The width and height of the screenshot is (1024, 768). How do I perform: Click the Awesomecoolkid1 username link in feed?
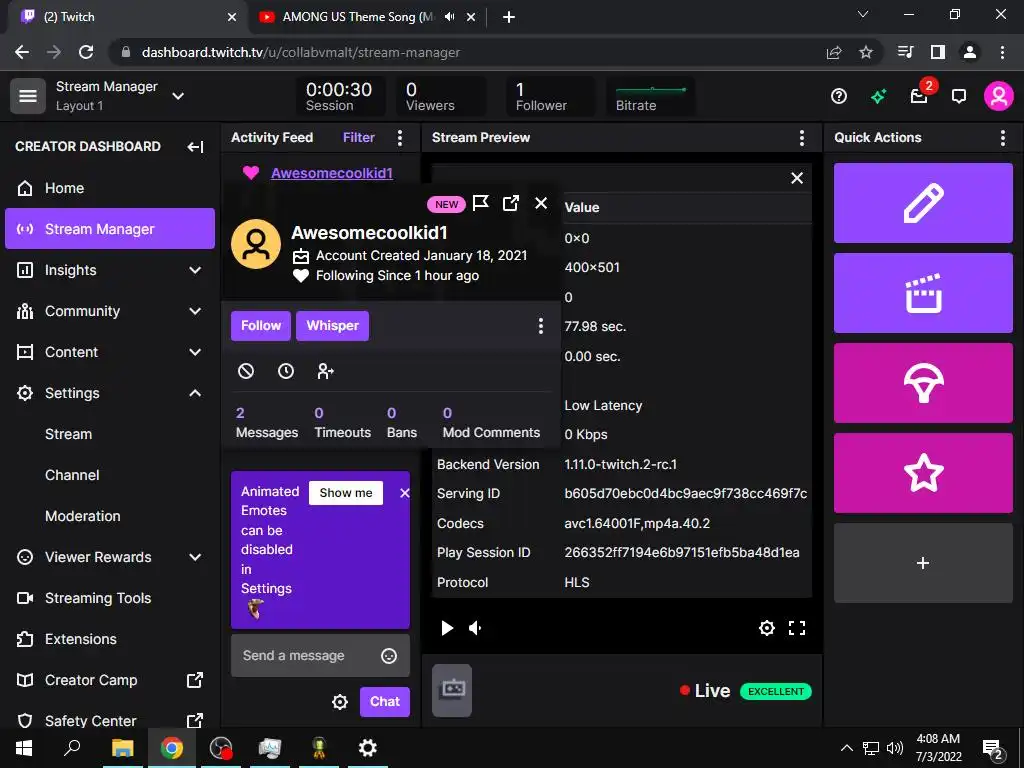[x=332, y=173]
